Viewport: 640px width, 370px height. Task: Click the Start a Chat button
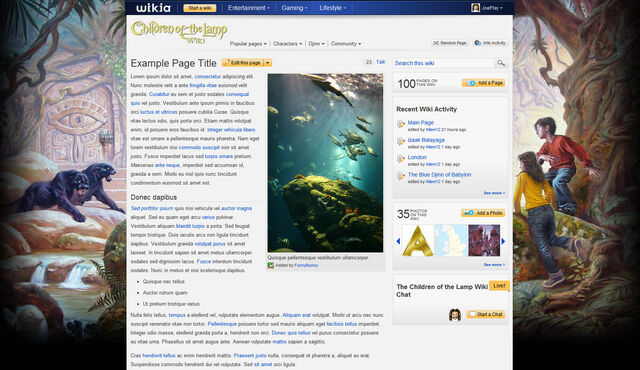(x=486, y=314)
